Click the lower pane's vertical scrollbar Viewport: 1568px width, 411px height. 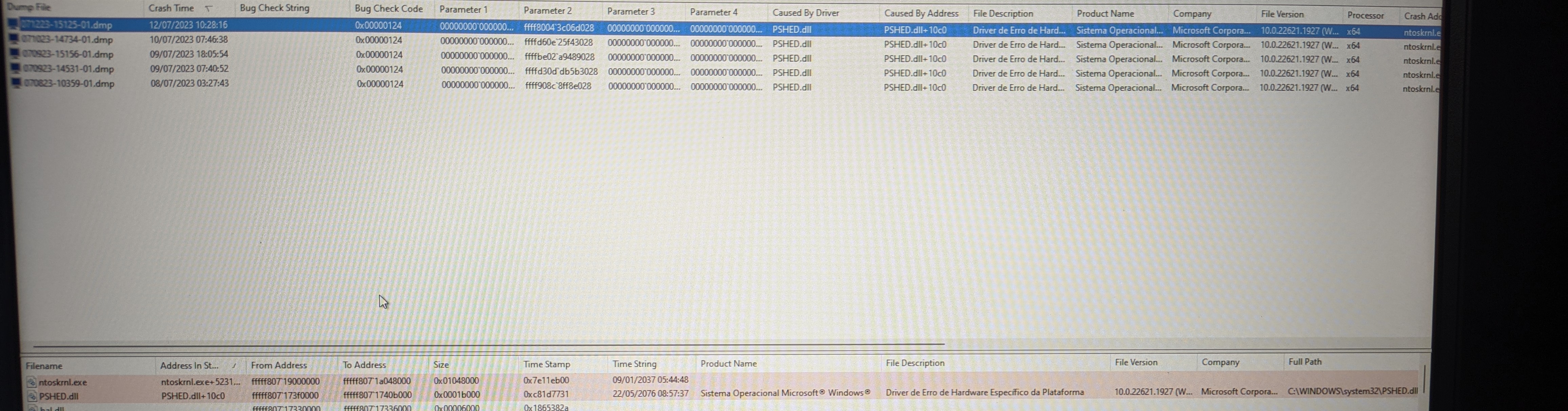point(1424,379)
